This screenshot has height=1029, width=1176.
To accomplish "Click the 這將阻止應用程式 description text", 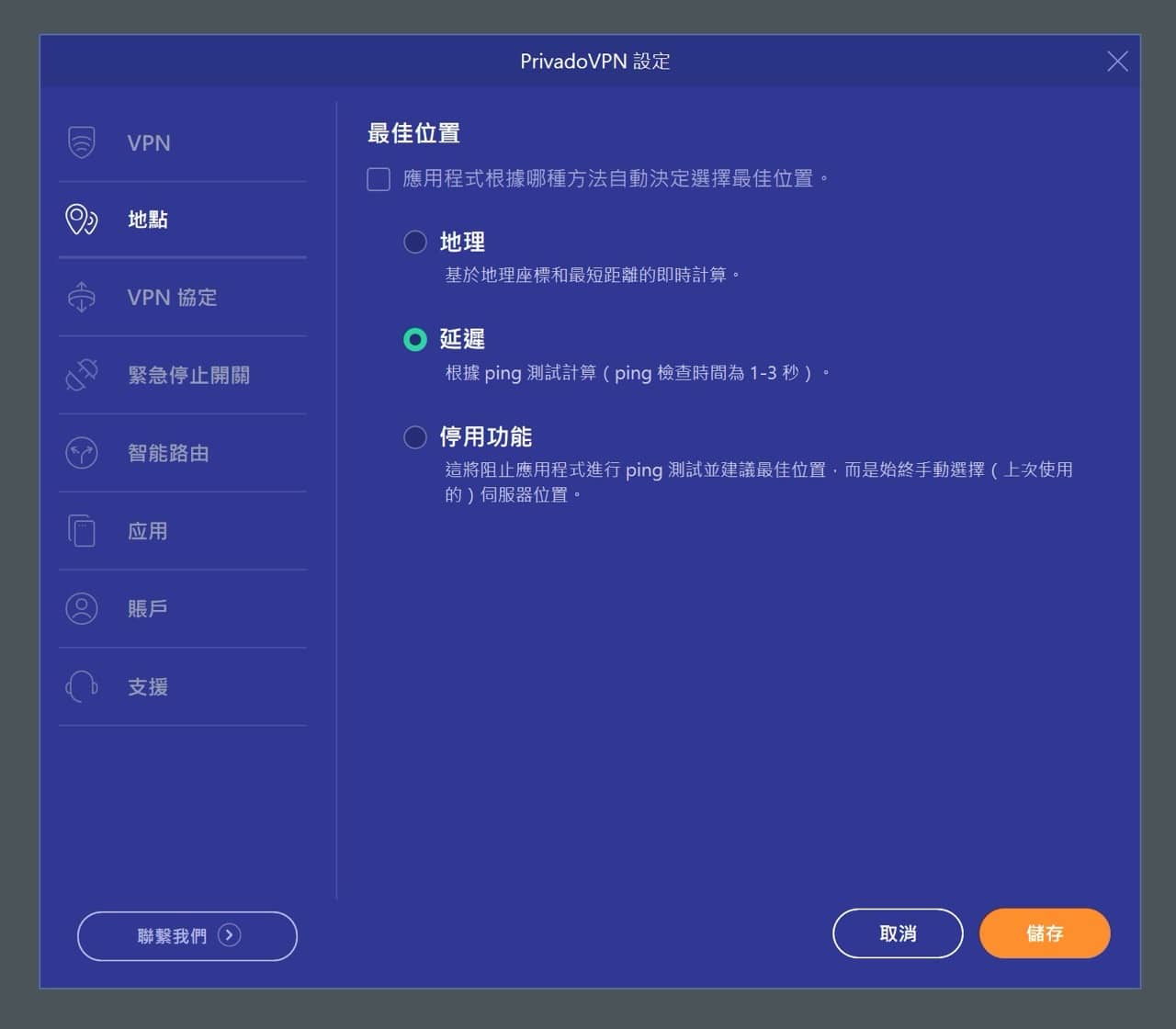I will (x=759, y=482).
